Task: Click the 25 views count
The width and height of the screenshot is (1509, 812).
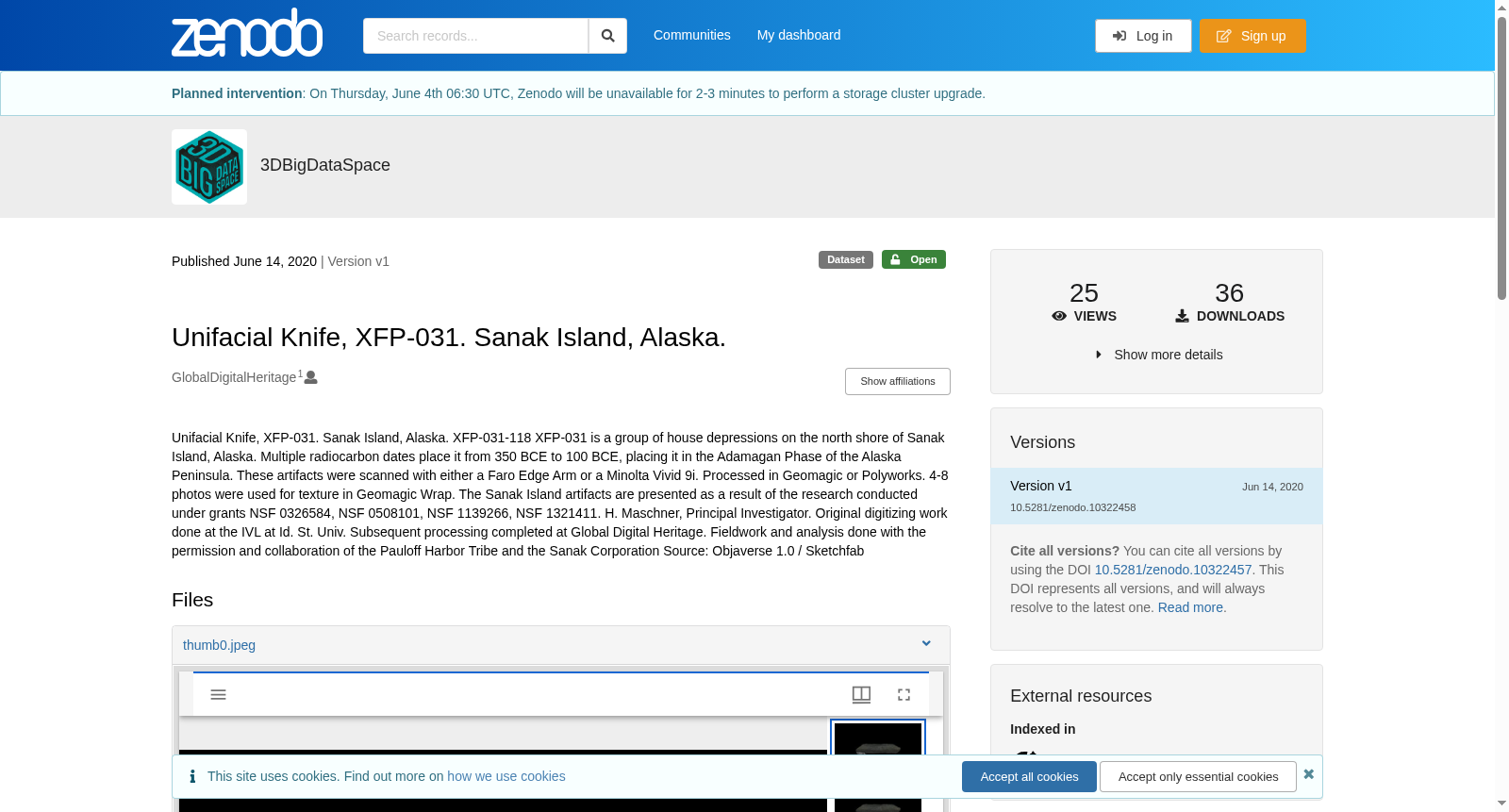Action: tap(1084, 292)
